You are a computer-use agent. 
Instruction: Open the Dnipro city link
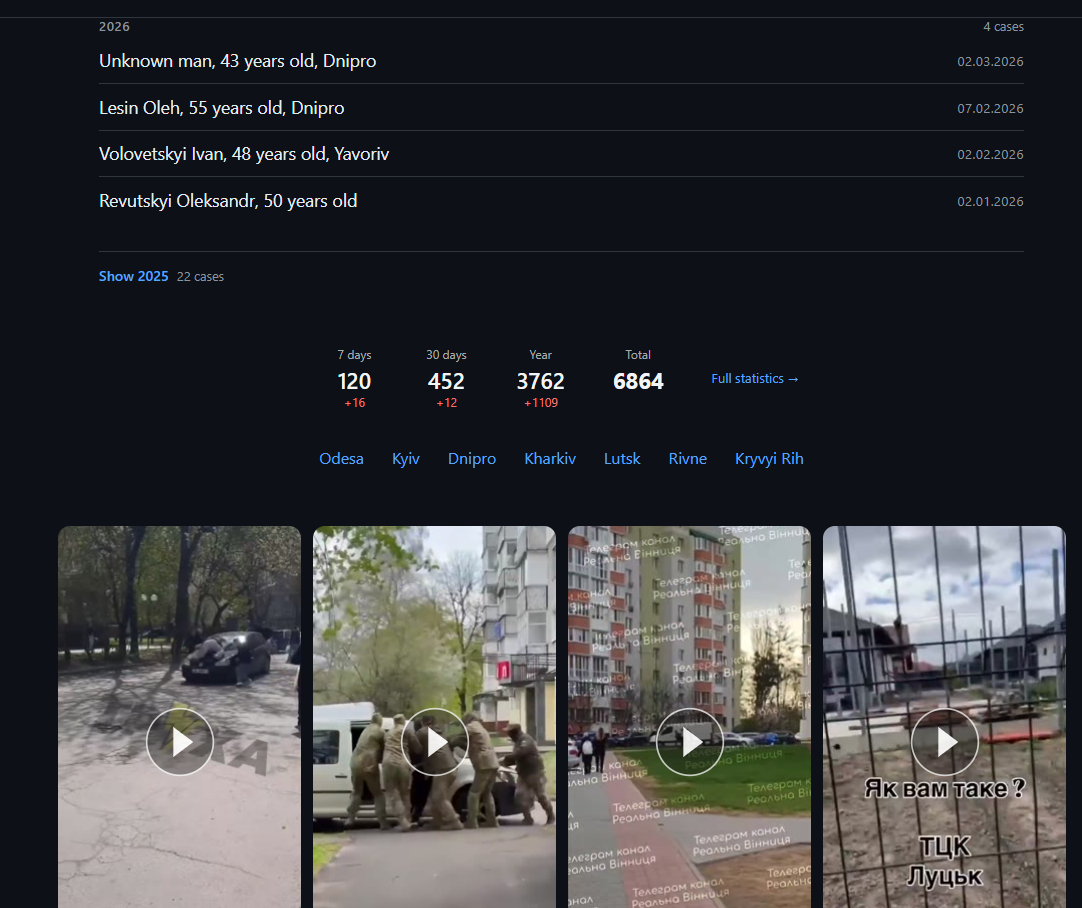click(472, 459)
